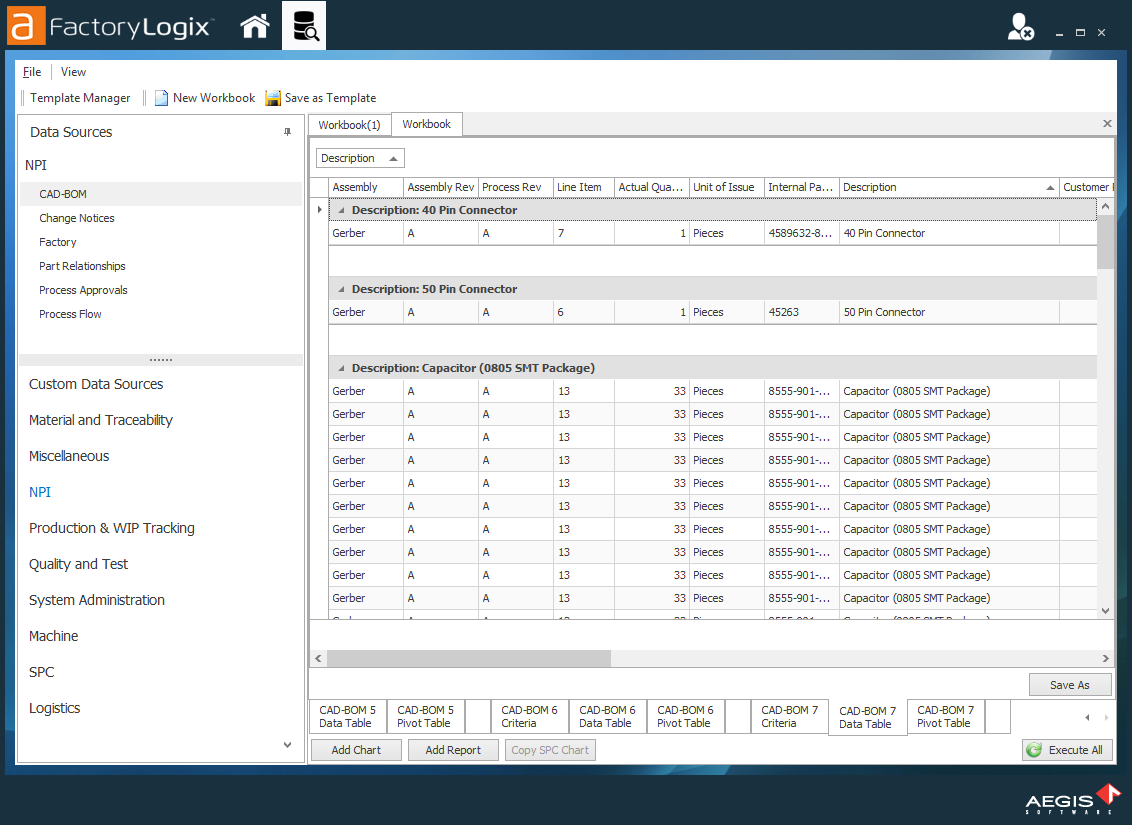Click the Add Chart button
Image resolution: width=1132 pixels, height=825 pixels.
pyautogui.click(x=356, y=749)
